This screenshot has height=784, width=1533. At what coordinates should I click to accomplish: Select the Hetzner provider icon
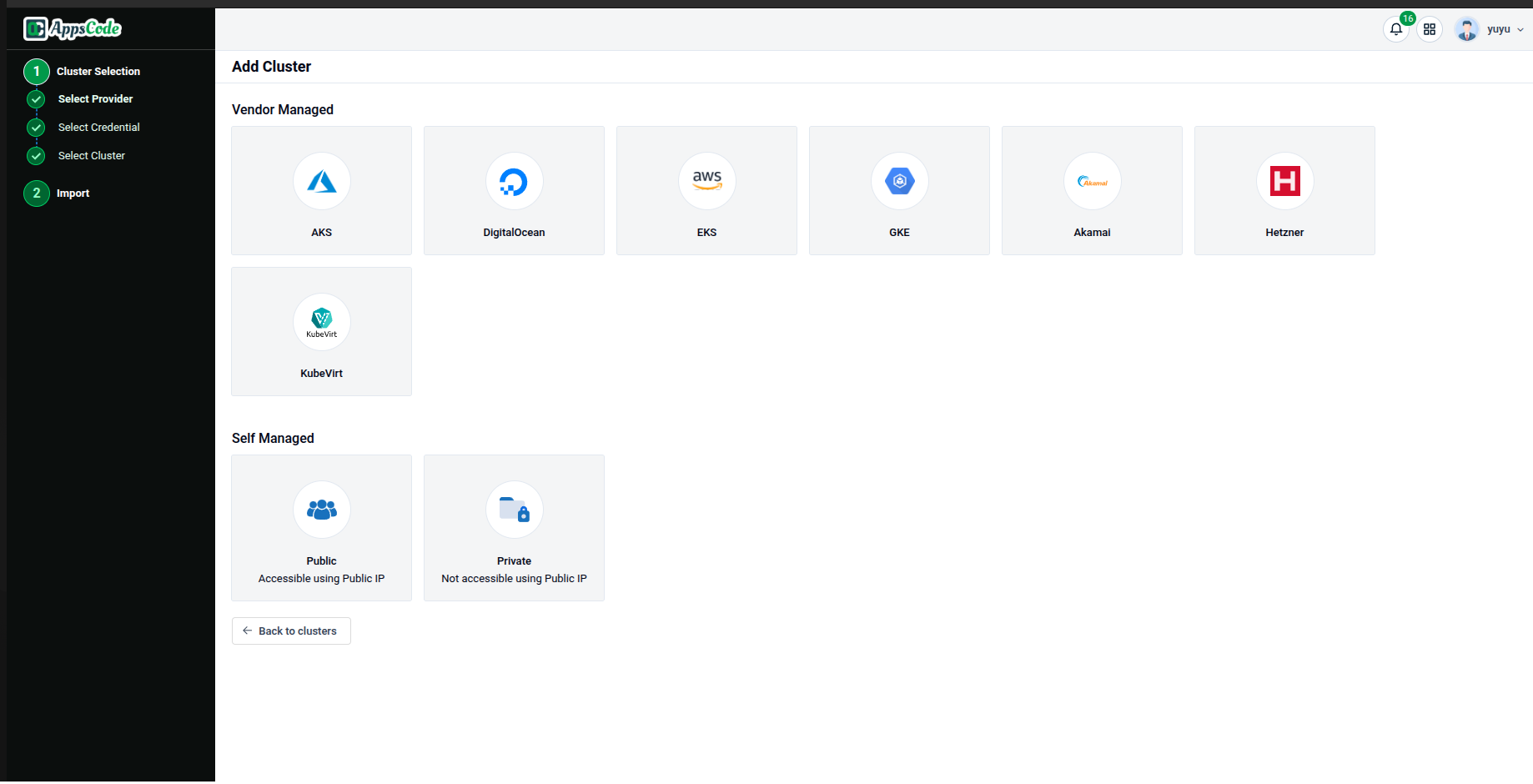(1284, 181)
